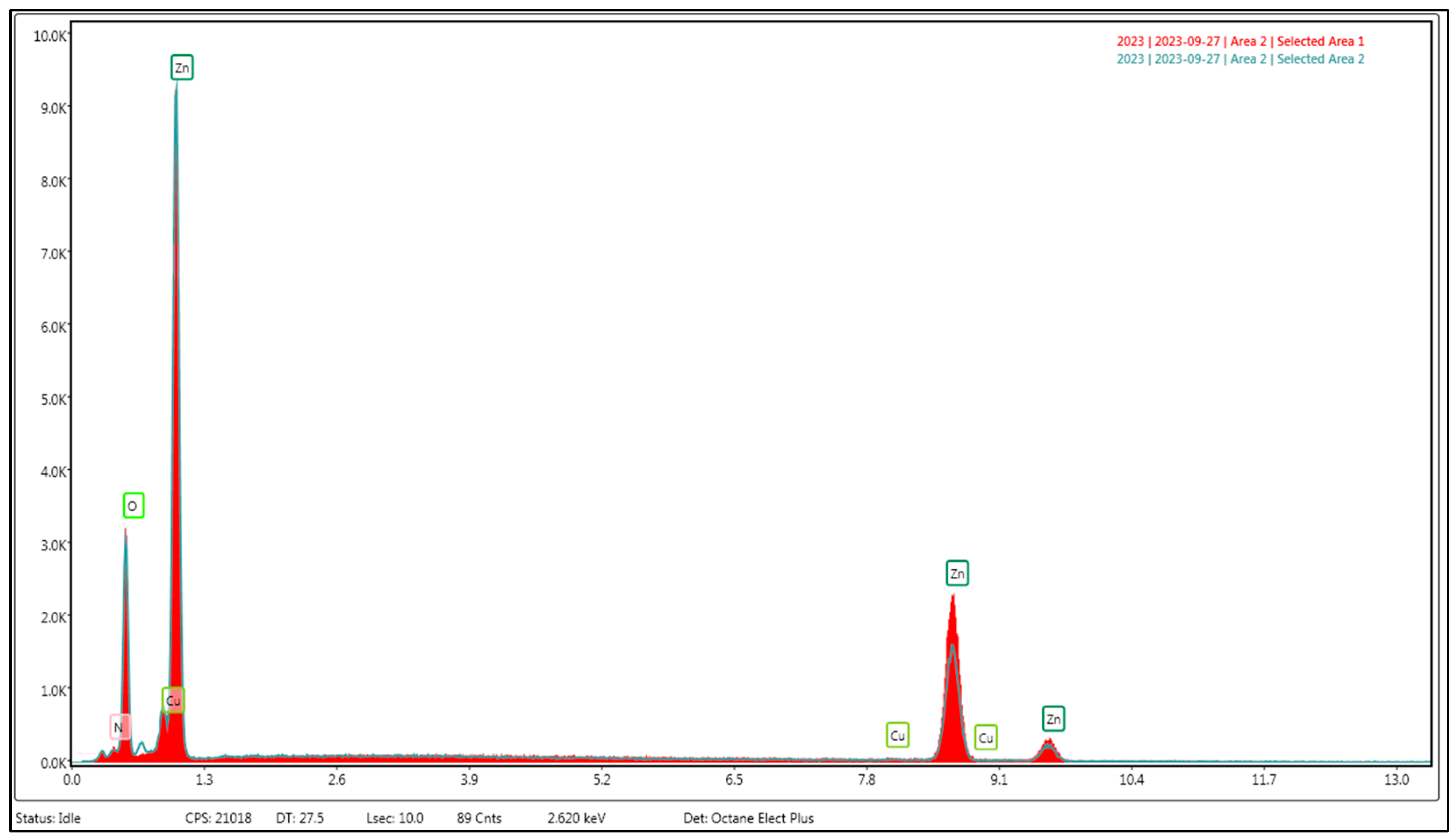The image size is (1456, 839).
Task: Click the Status: Idle indicator
Action: pyautogui.click(x=48, y=818)
